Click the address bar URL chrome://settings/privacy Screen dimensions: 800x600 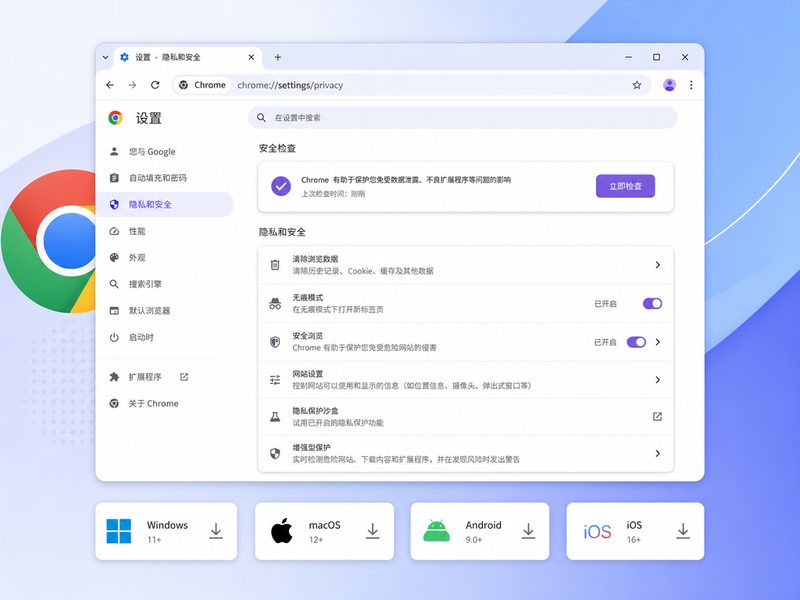tap(290, 85)
